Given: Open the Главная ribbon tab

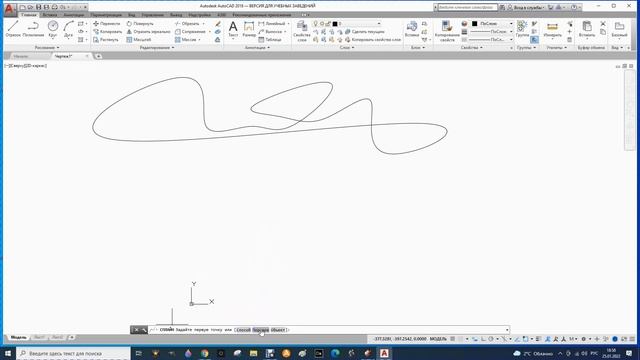Looking at the screenshot, I should tap(29, 15).
